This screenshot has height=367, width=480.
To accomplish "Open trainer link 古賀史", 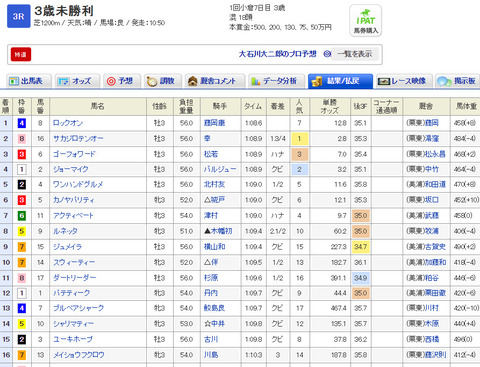I will coord(435,247).
